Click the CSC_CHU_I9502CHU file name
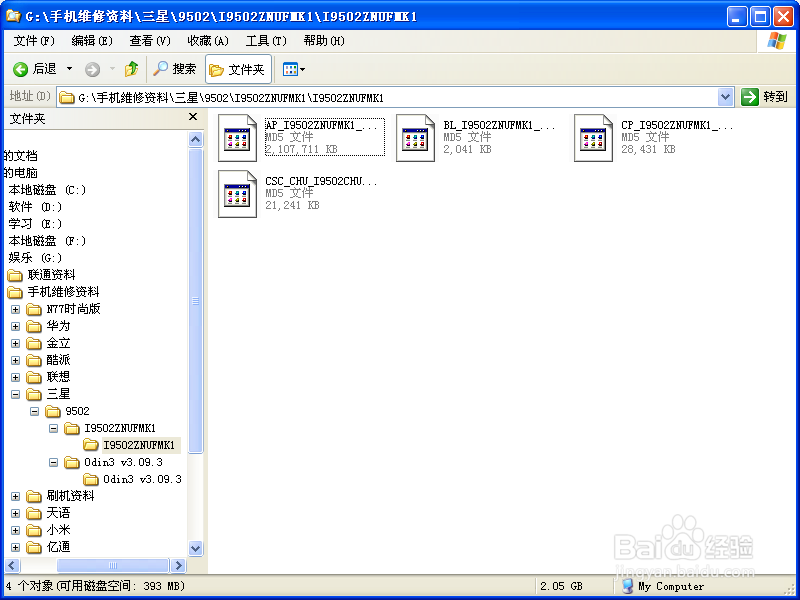Image resolution: width=800 pixels, height=600 pixels. (x=321, y=182)
